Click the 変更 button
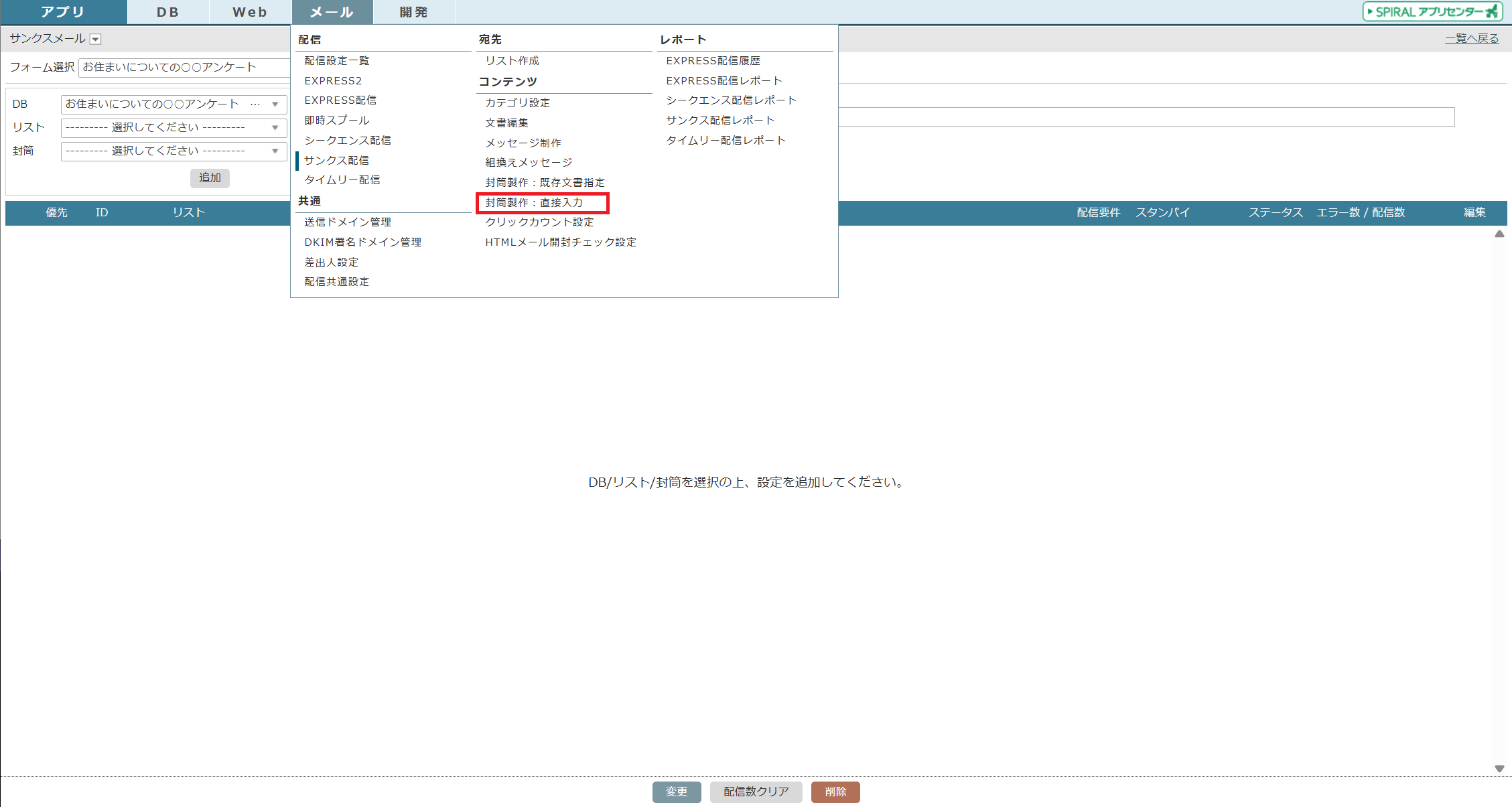The width and height of the screenshot is (1512, 807). pyautogui.click(x=676, y=792)
